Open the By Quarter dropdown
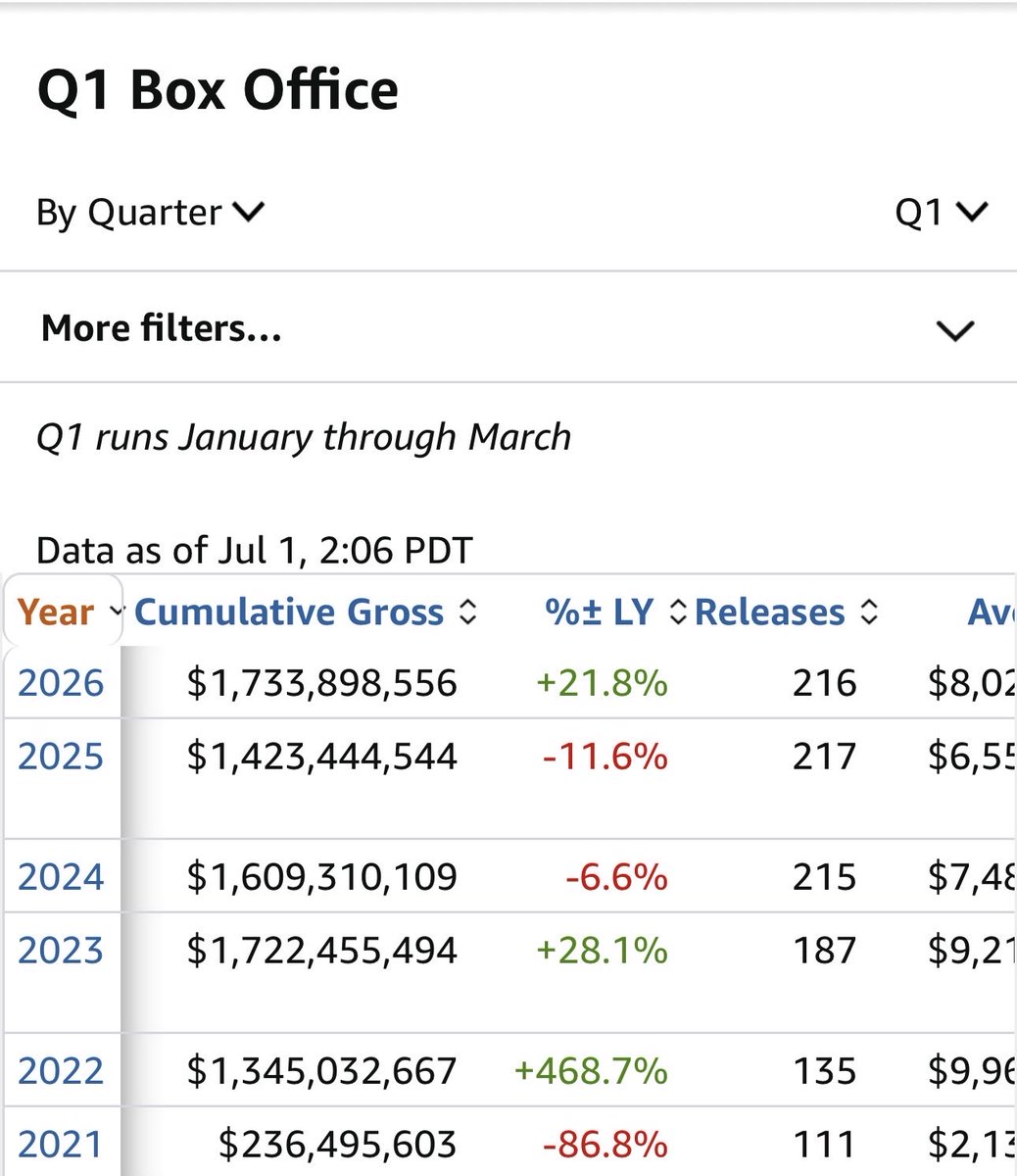 pyautogui.click(x=150, y=213)
